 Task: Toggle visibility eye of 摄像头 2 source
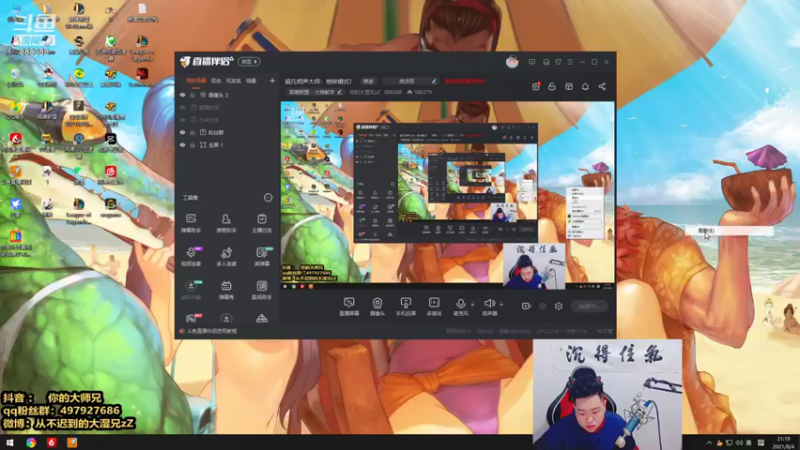click(183, 95)
